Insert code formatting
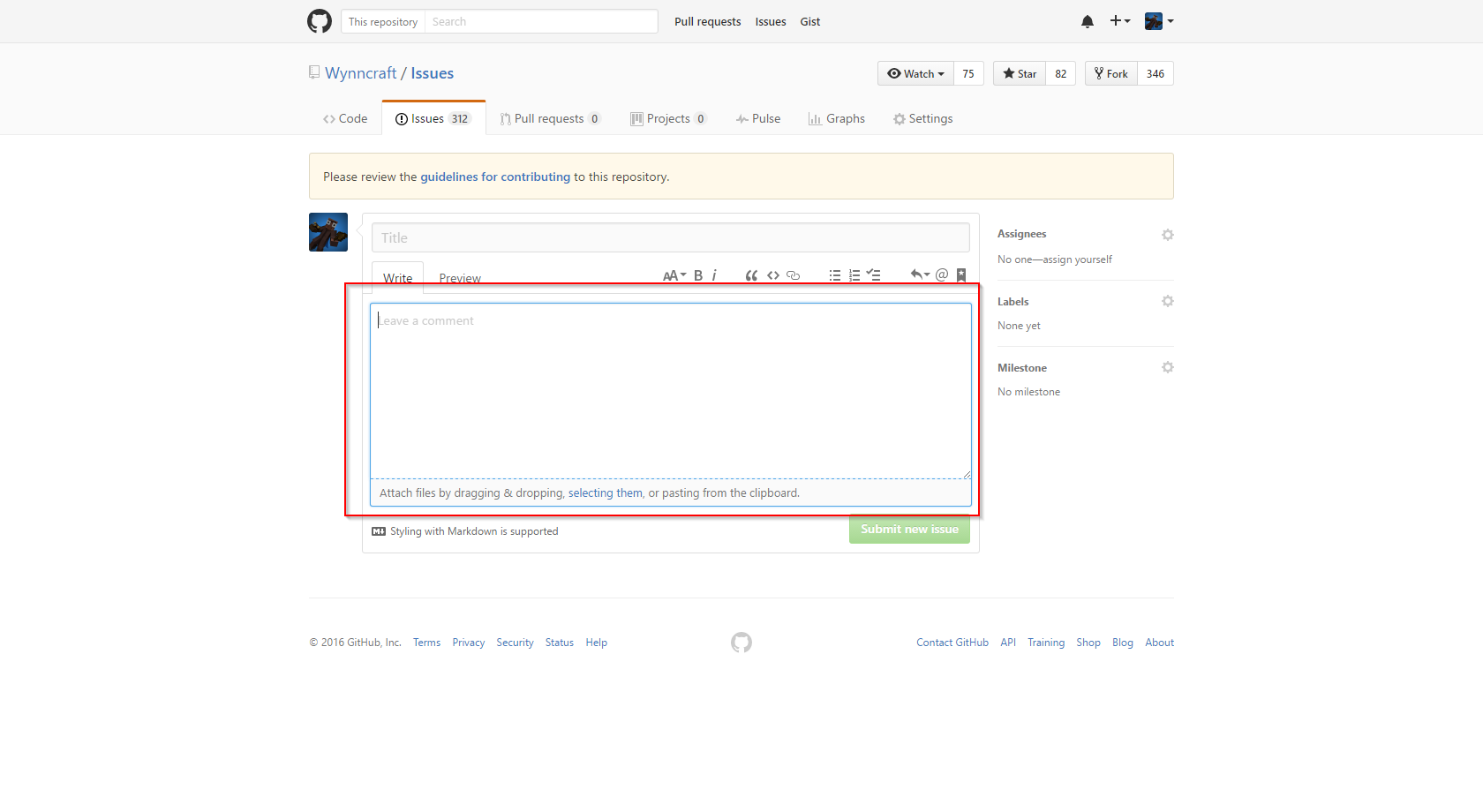Viewport: 1483px width, 812px height. (773, 275)
